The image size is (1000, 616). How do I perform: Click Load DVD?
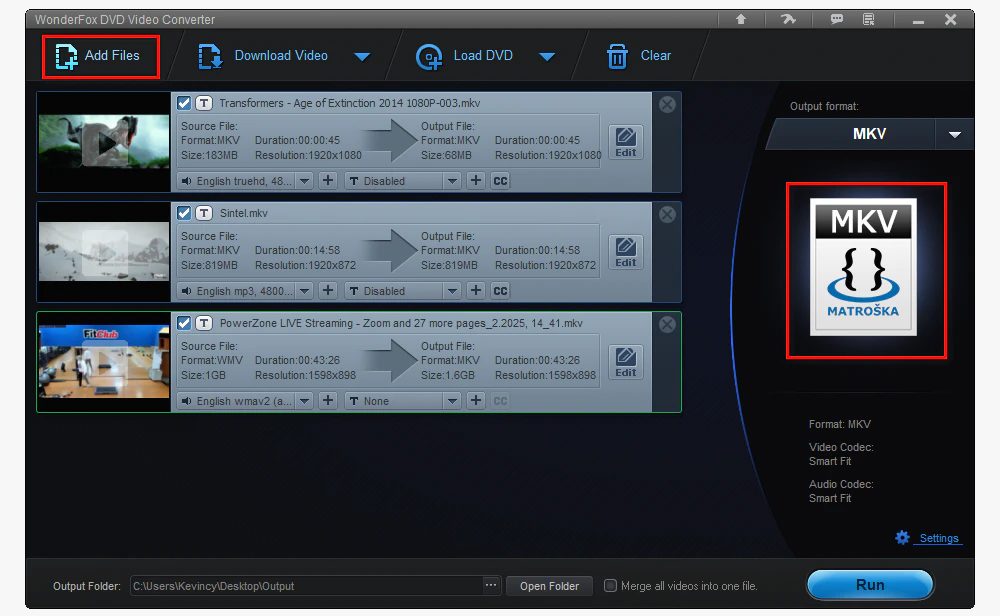pyautogui.click(x=465, y=56)
